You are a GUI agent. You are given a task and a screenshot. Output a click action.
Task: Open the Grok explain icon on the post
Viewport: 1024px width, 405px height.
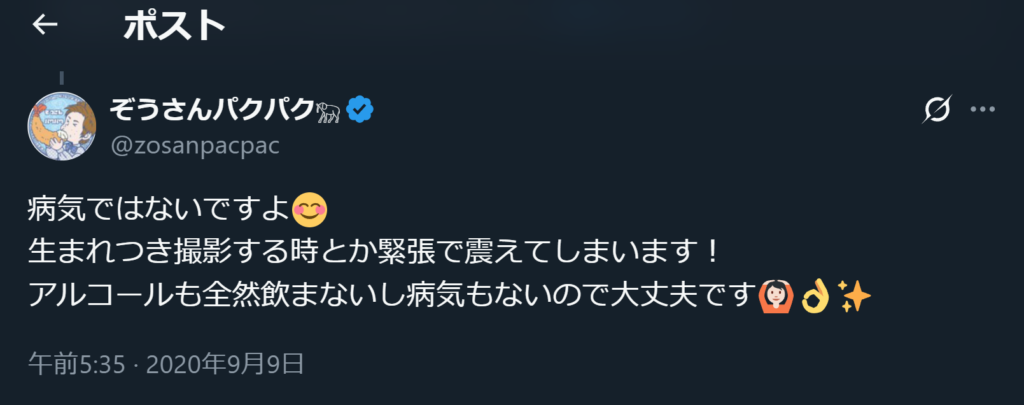[937, 110]
